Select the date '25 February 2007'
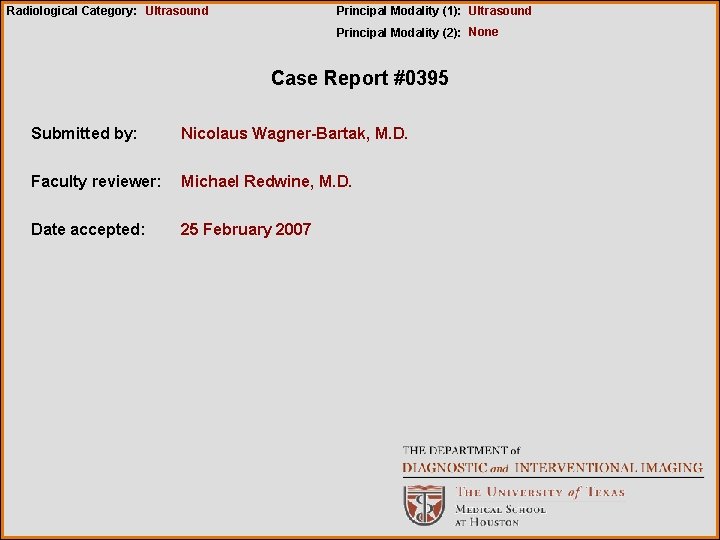Screen dimensions: 720x540 [x=246, y=229]
